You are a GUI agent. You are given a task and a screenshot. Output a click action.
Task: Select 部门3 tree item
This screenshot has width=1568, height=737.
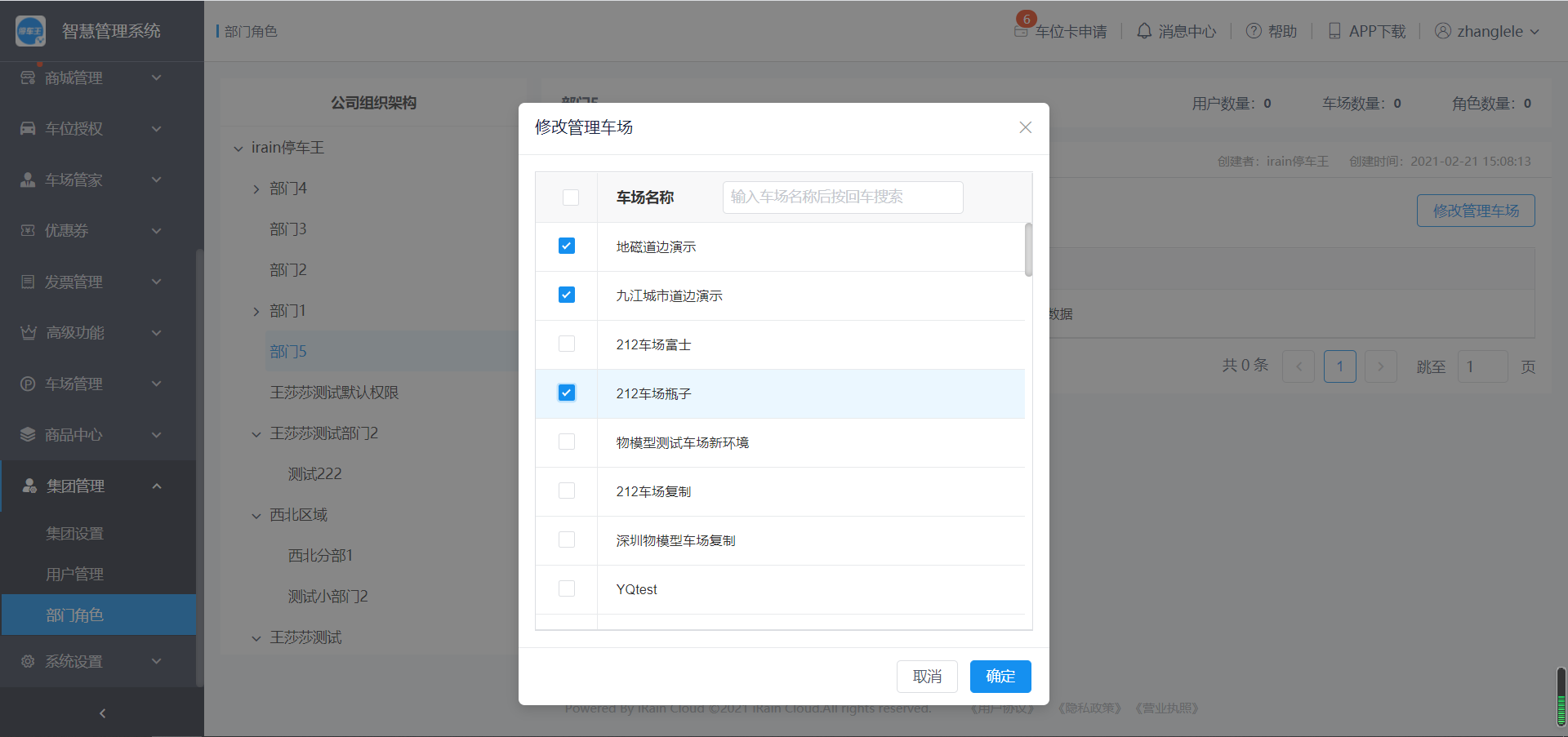click(288, 229)
